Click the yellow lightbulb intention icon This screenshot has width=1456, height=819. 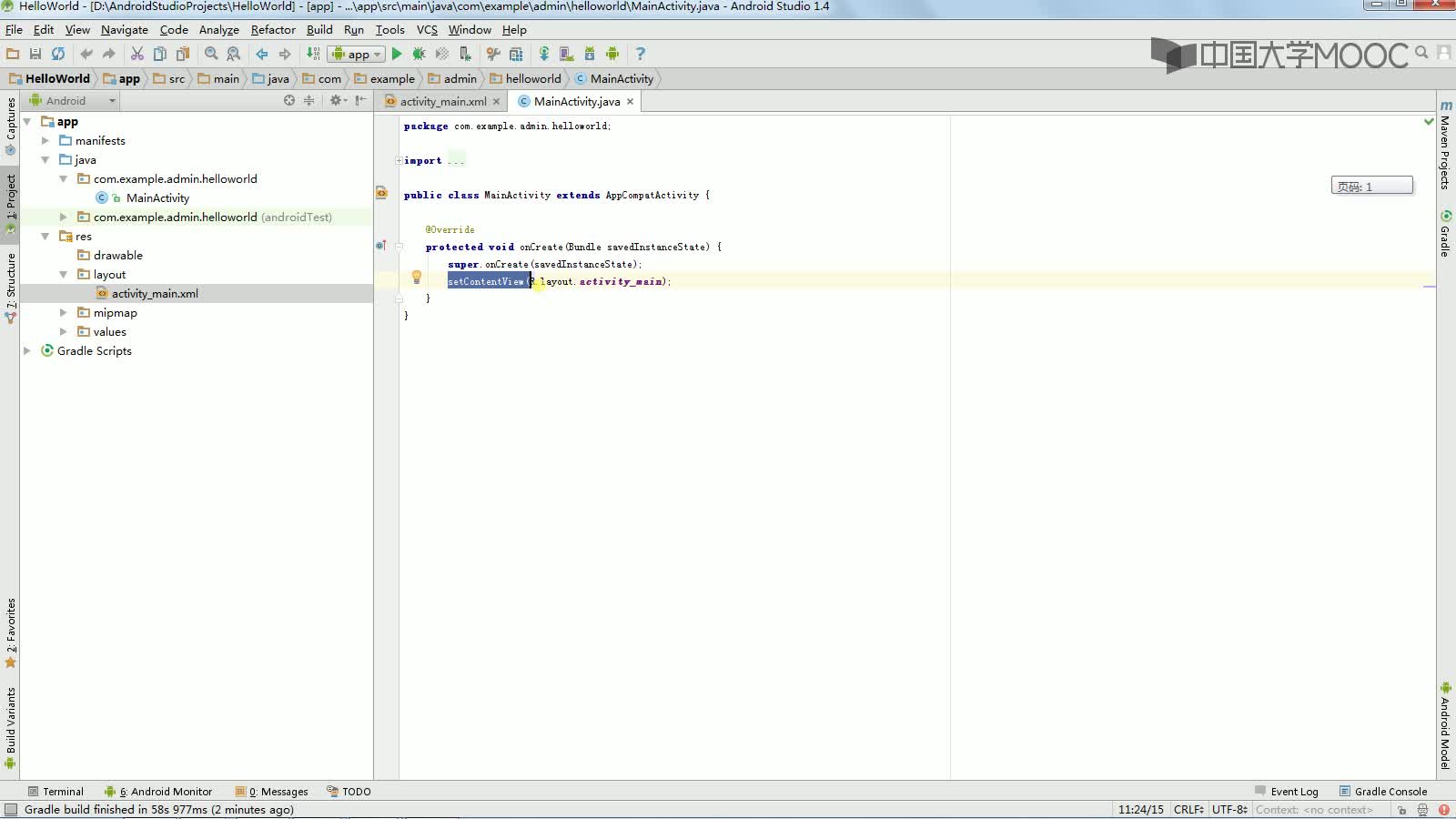417,278
